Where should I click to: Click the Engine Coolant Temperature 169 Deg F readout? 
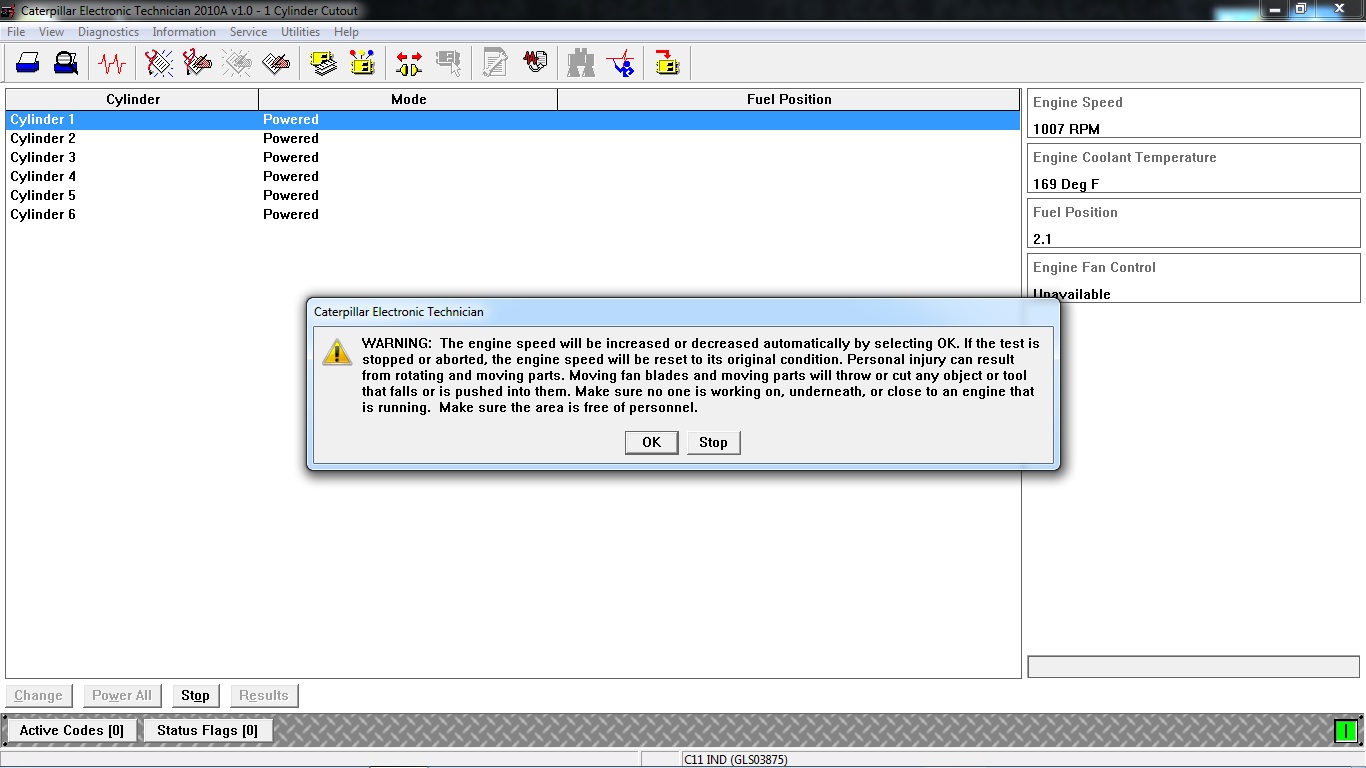(x=1194, y=168)
